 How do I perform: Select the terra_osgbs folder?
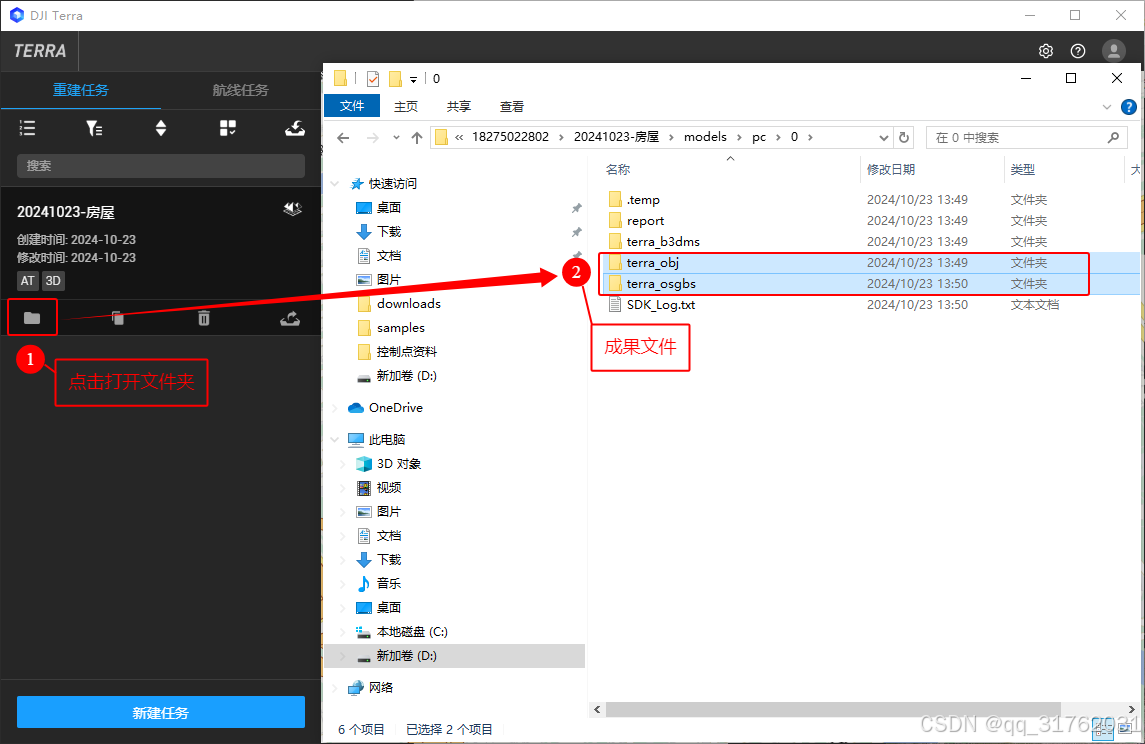[661, 284]
